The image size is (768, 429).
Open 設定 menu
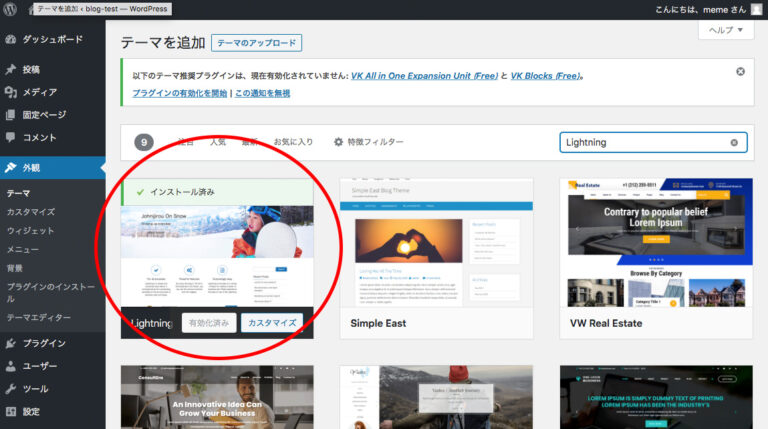click(x=52, y=411)
